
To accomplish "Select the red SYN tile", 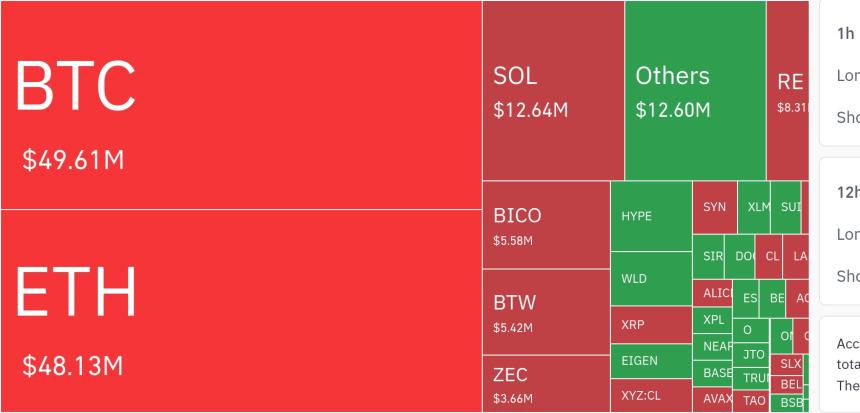I will coord(715,207).
